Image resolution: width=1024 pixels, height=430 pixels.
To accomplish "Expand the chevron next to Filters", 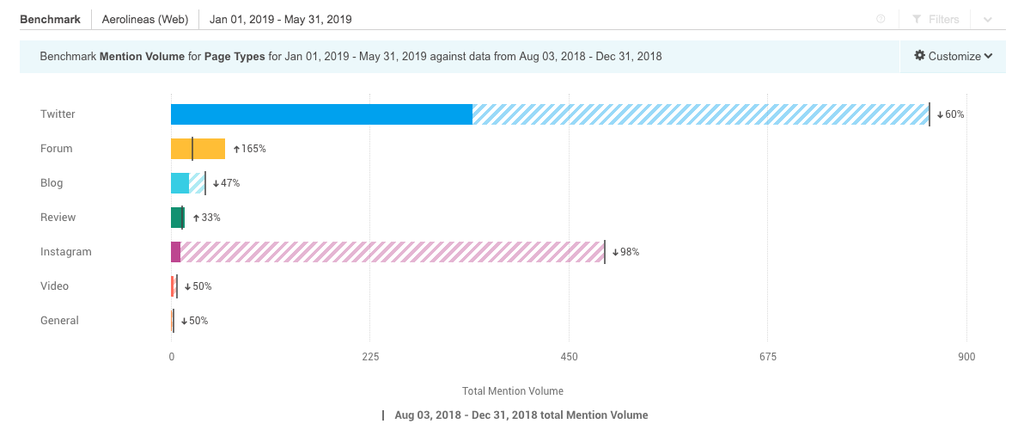I will [x=988, y=19].
